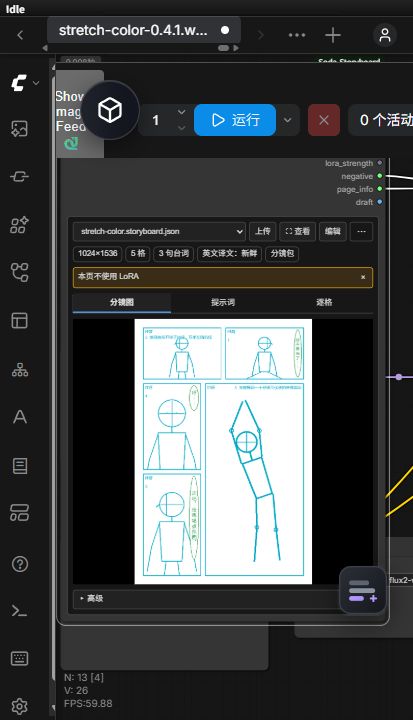Screen dimensions: 413x720
Task: Switch to the stretch-color-0.4.1 workflow tab
Action: pos(144,30)
